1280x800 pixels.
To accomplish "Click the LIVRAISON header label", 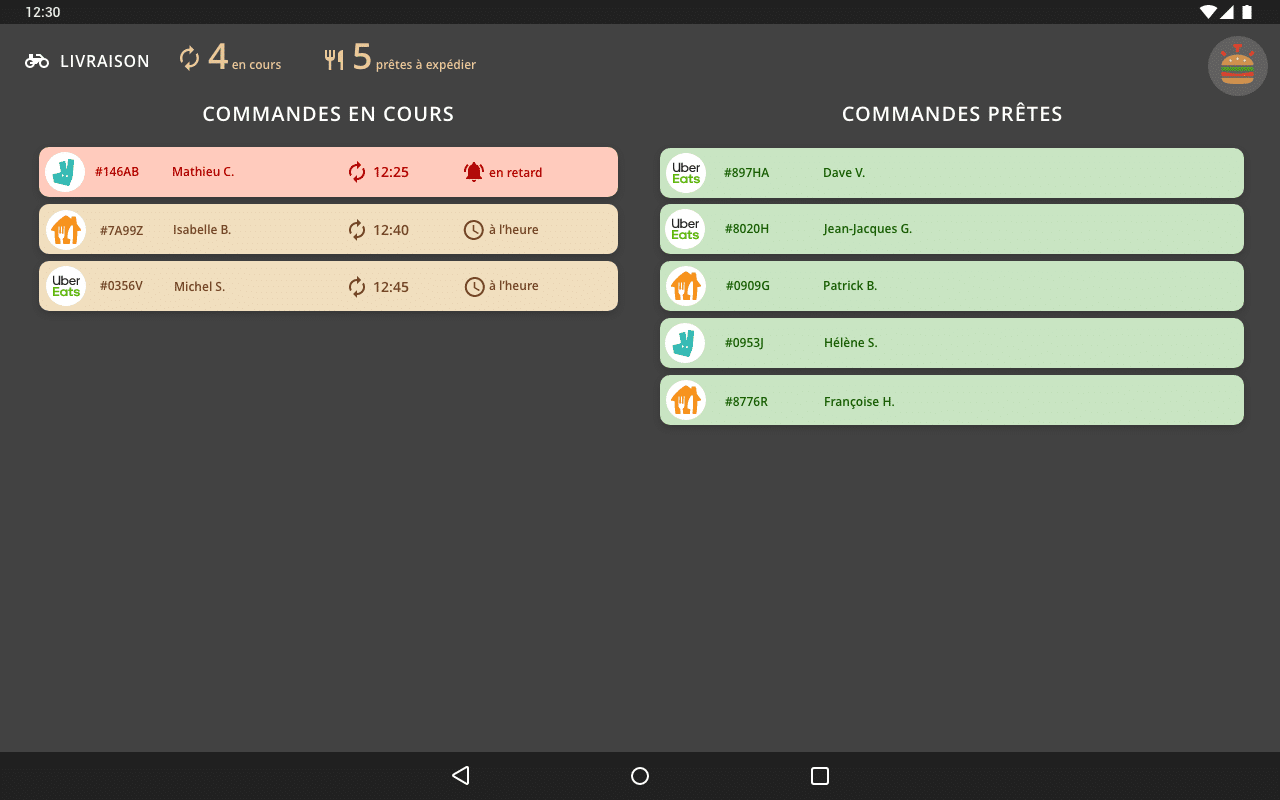I will coord(105,62).
